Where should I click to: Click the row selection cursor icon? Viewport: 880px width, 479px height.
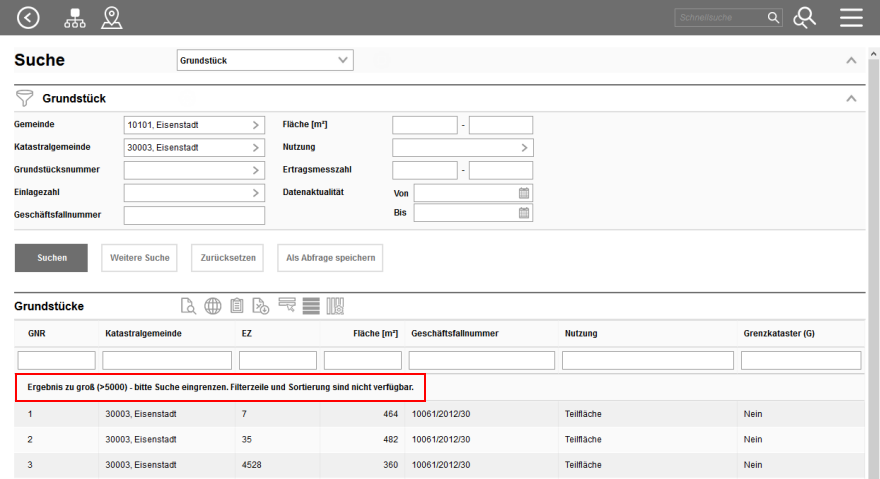(x=287, y=306)
